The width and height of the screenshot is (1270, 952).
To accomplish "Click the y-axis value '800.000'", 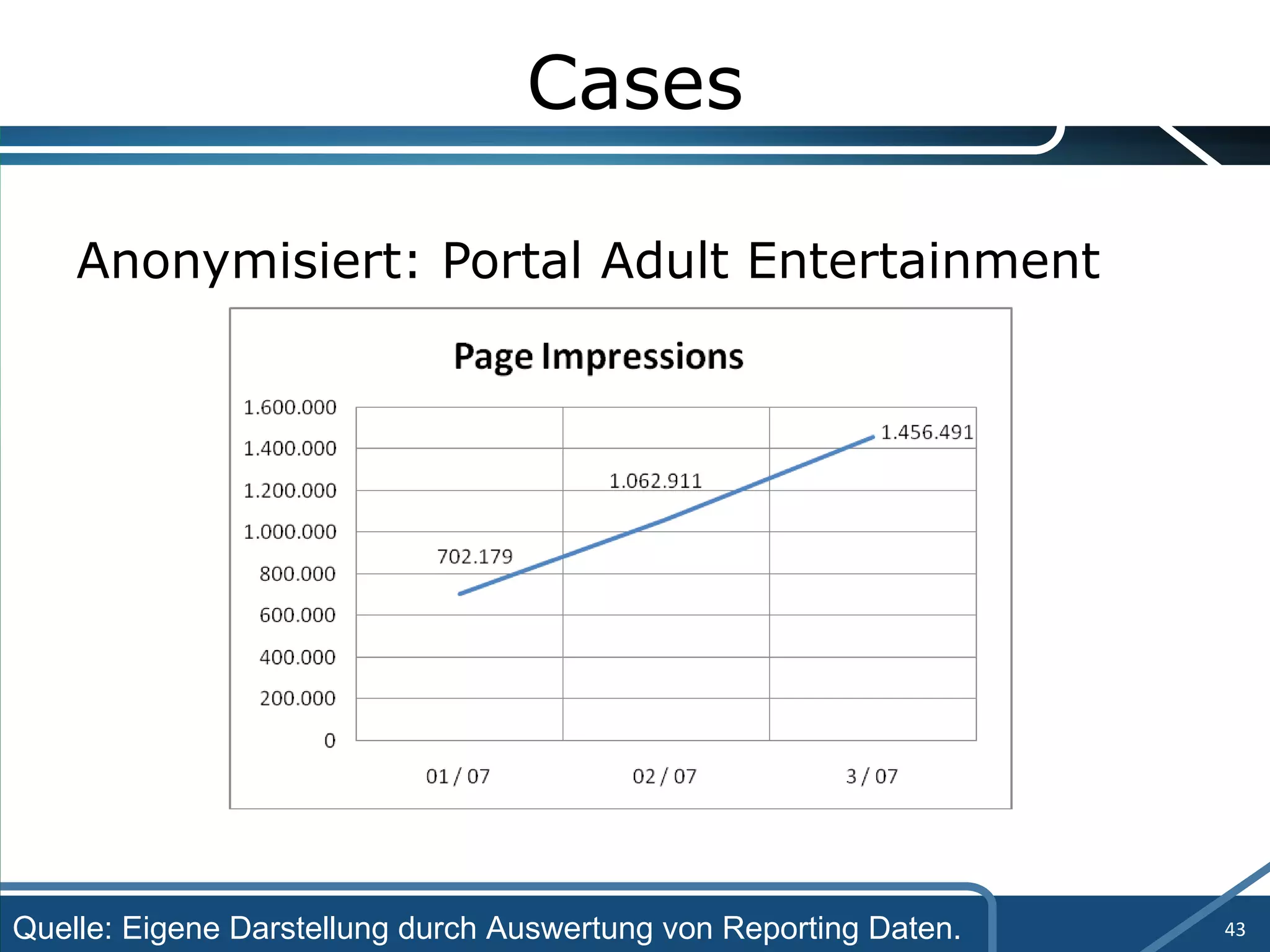I will (x=298, y=574).
